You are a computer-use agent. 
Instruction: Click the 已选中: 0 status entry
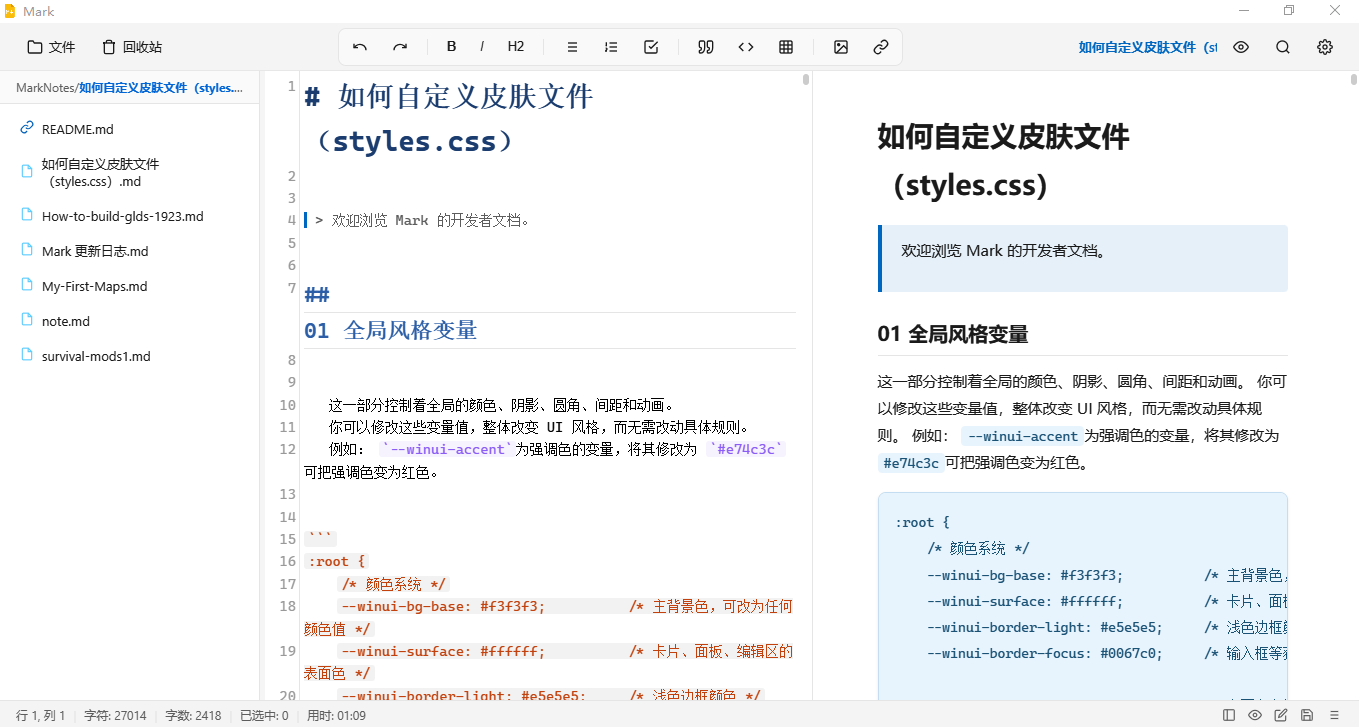[x=264, y=715]
